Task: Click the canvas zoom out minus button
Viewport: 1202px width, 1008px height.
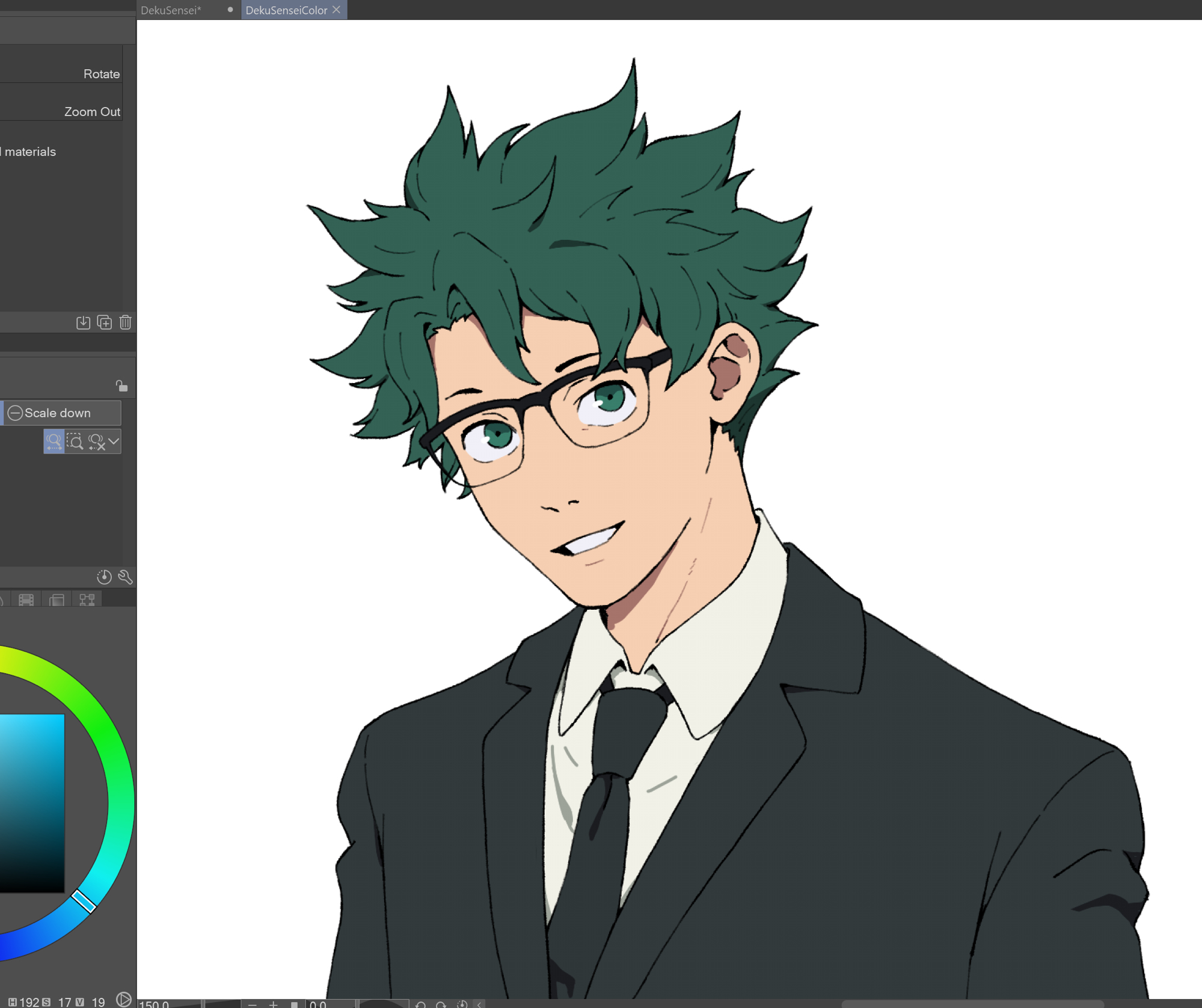Action: tap(253, 1004)
